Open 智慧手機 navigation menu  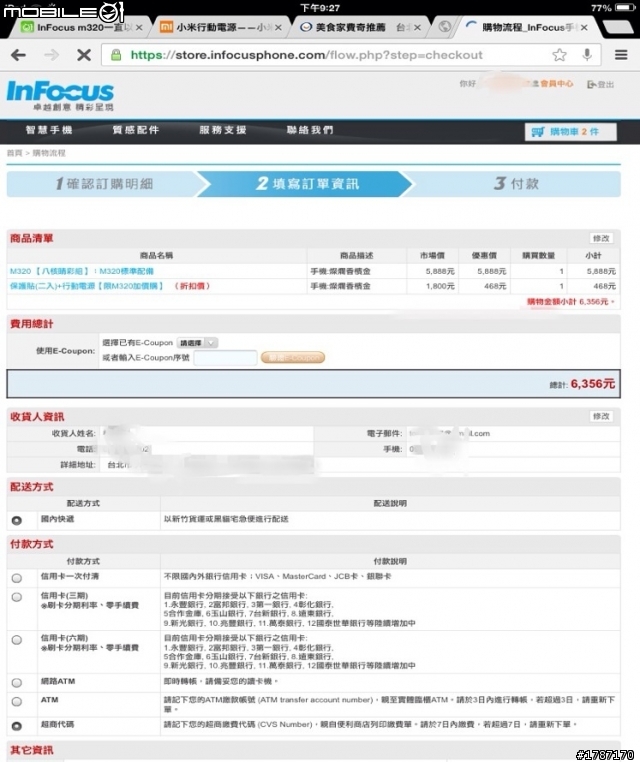49,130
